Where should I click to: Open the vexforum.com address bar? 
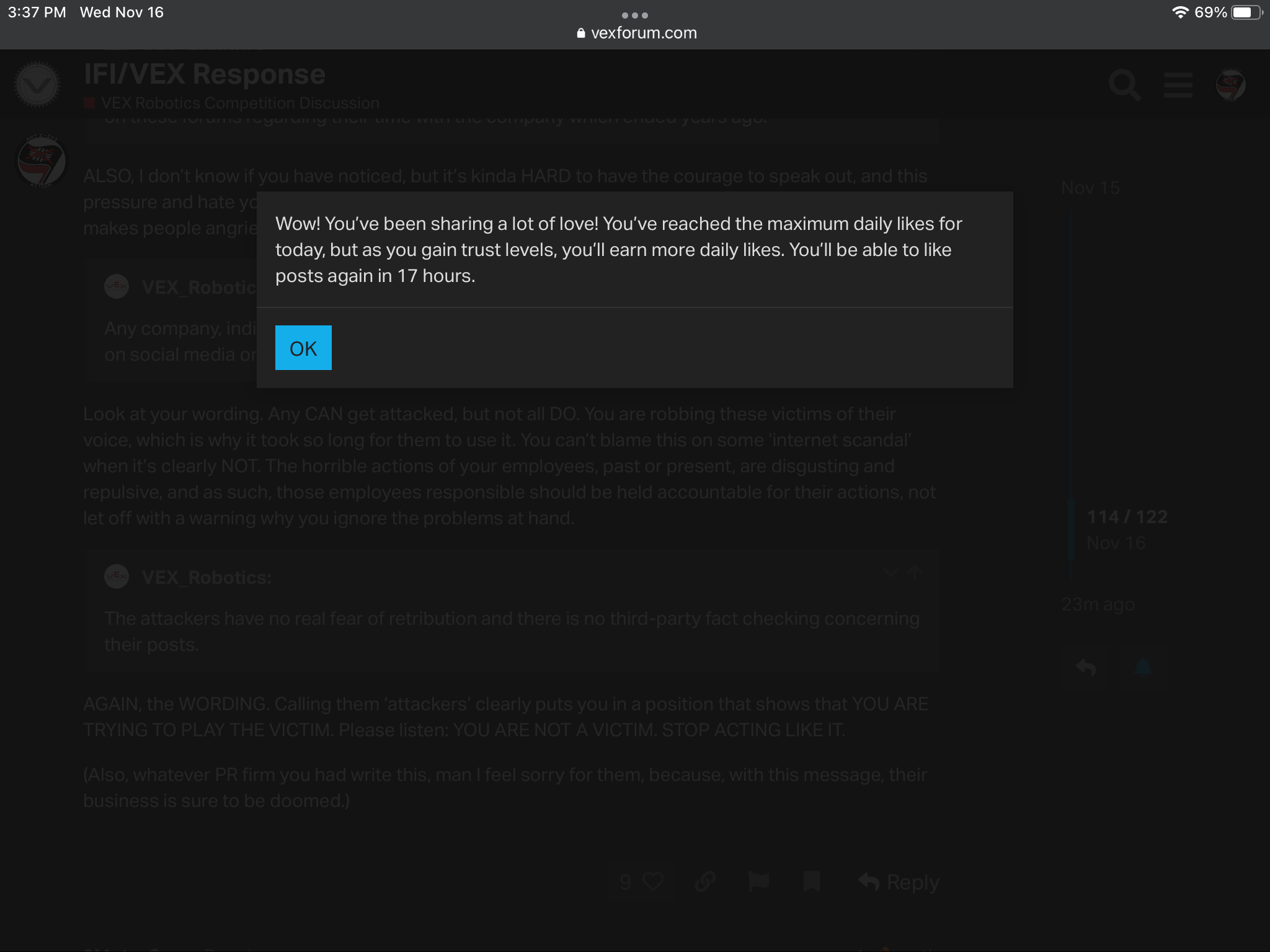click(636, 33)
